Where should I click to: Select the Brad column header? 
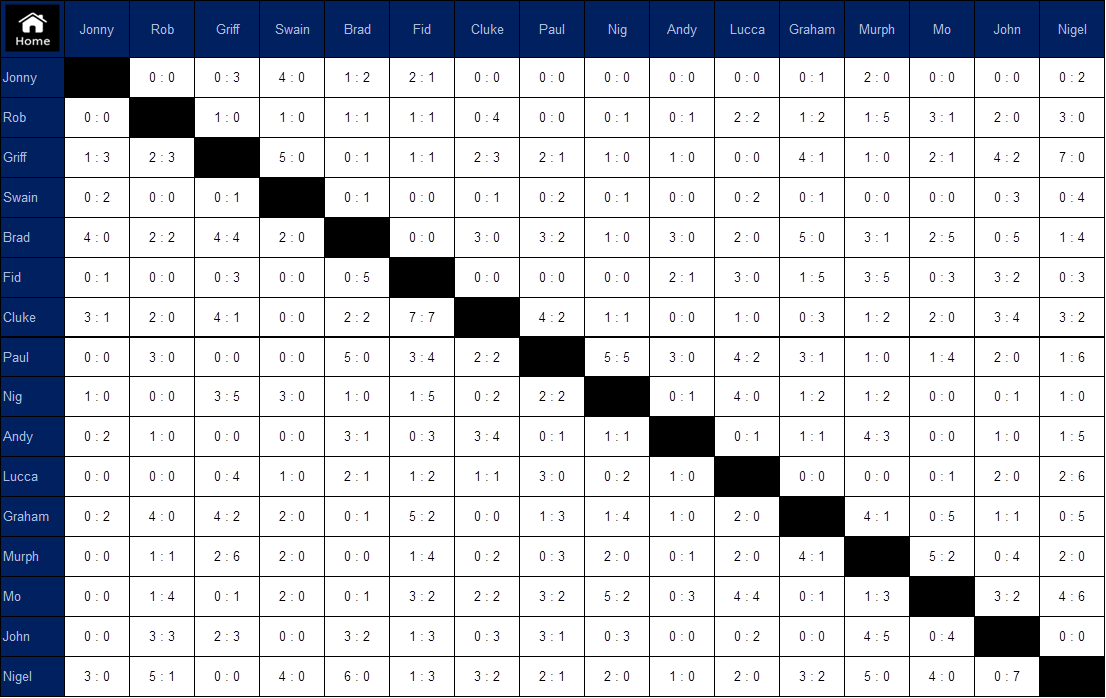pyautogui.click(x=357, y=29)
